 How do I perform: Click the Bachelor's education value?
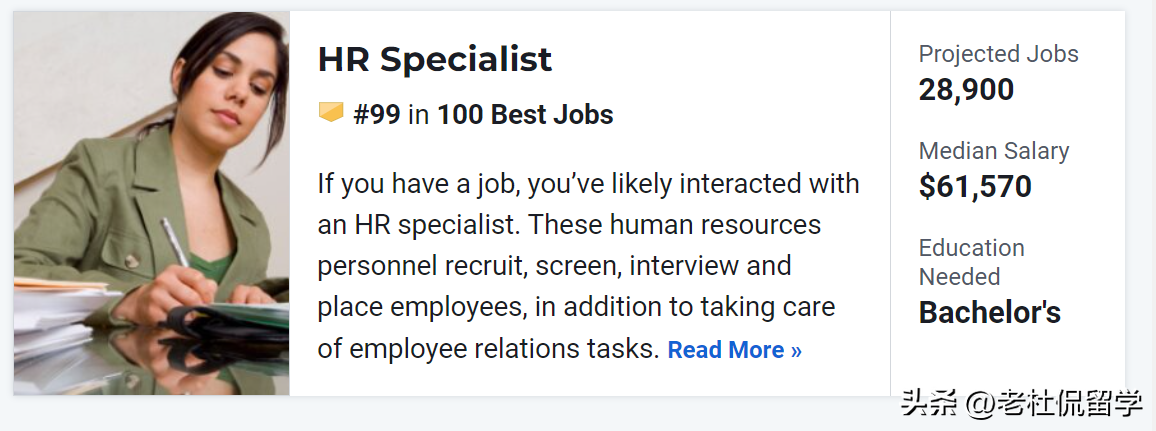pyautogui.click(x=989, y=313)
